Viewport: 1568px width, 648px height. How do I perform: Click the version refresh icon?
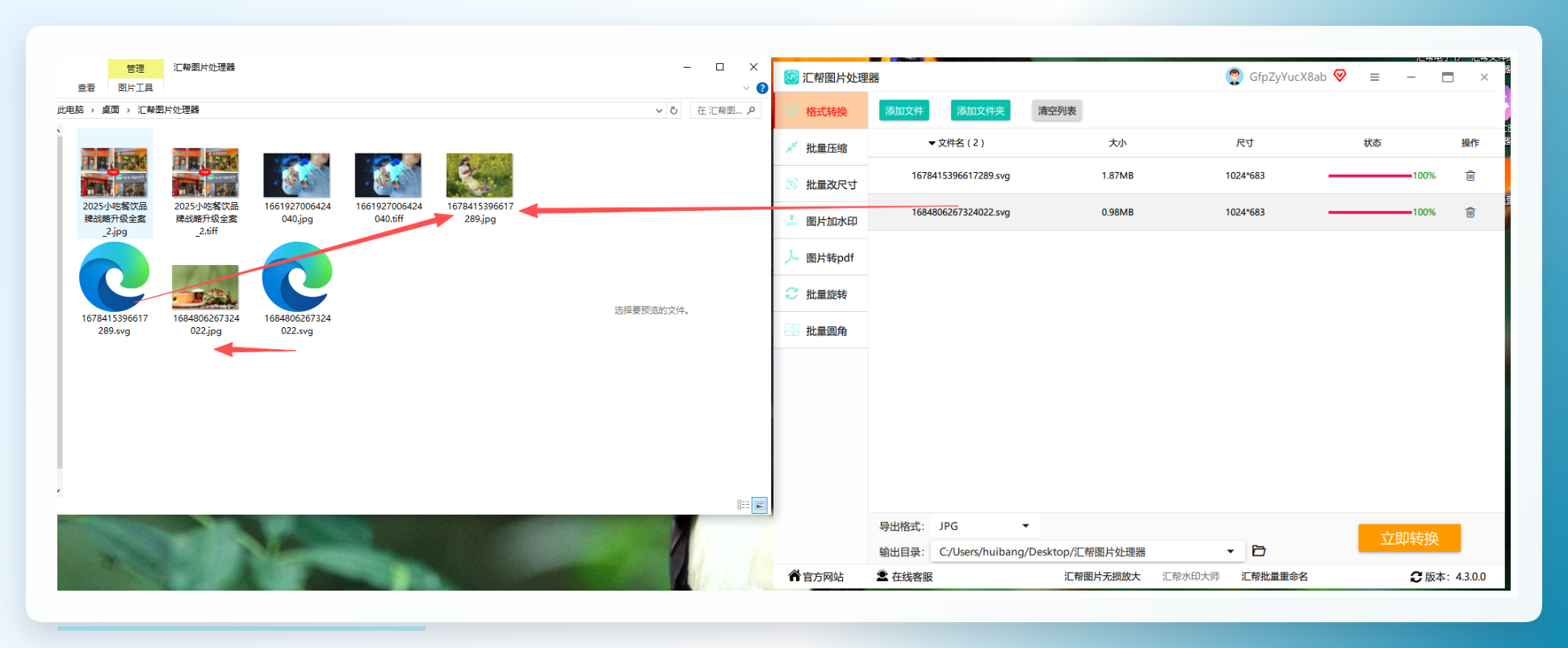click(x=1416, y=577)
